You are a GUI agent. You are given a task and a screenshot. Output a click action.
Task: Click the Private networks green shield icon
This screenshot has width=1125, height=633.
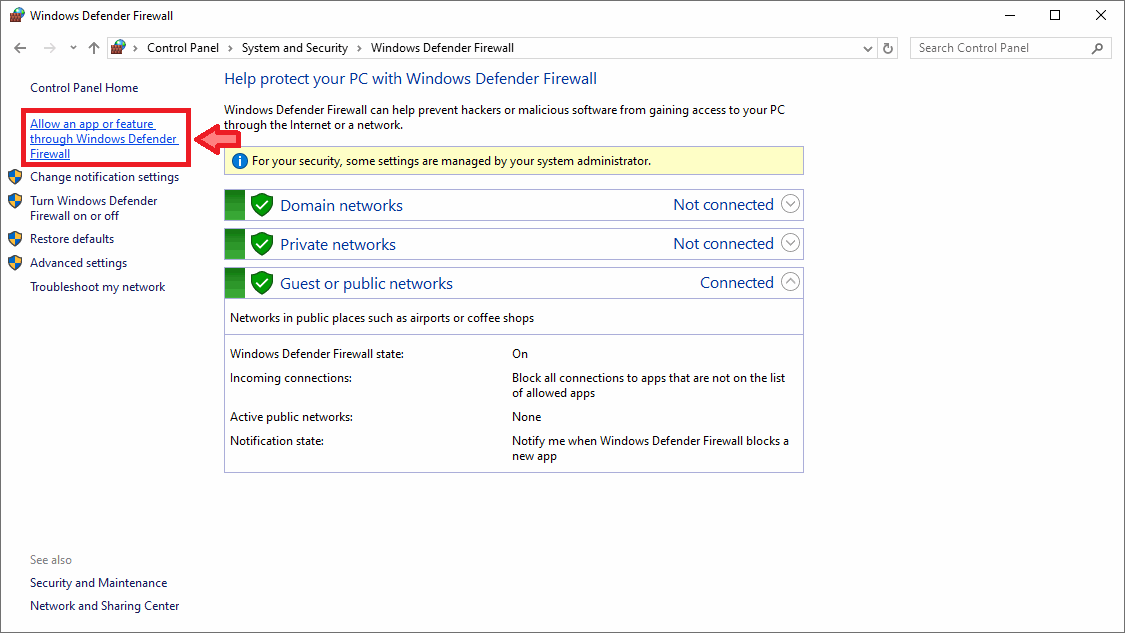[x=262, y=244]
